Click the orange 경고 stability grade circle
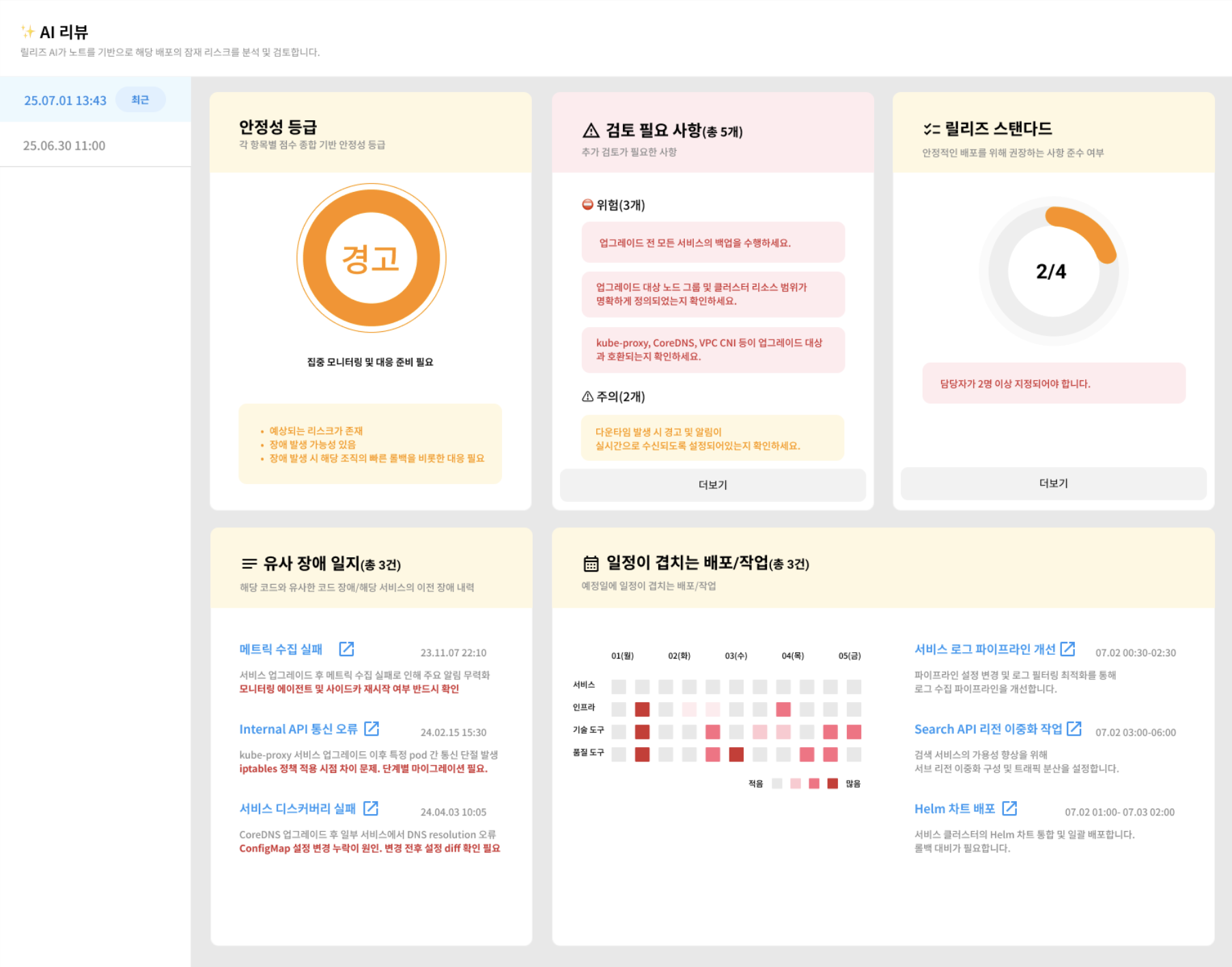The height and width of the screenshot is (967, 1232). (x=371, y=258)
